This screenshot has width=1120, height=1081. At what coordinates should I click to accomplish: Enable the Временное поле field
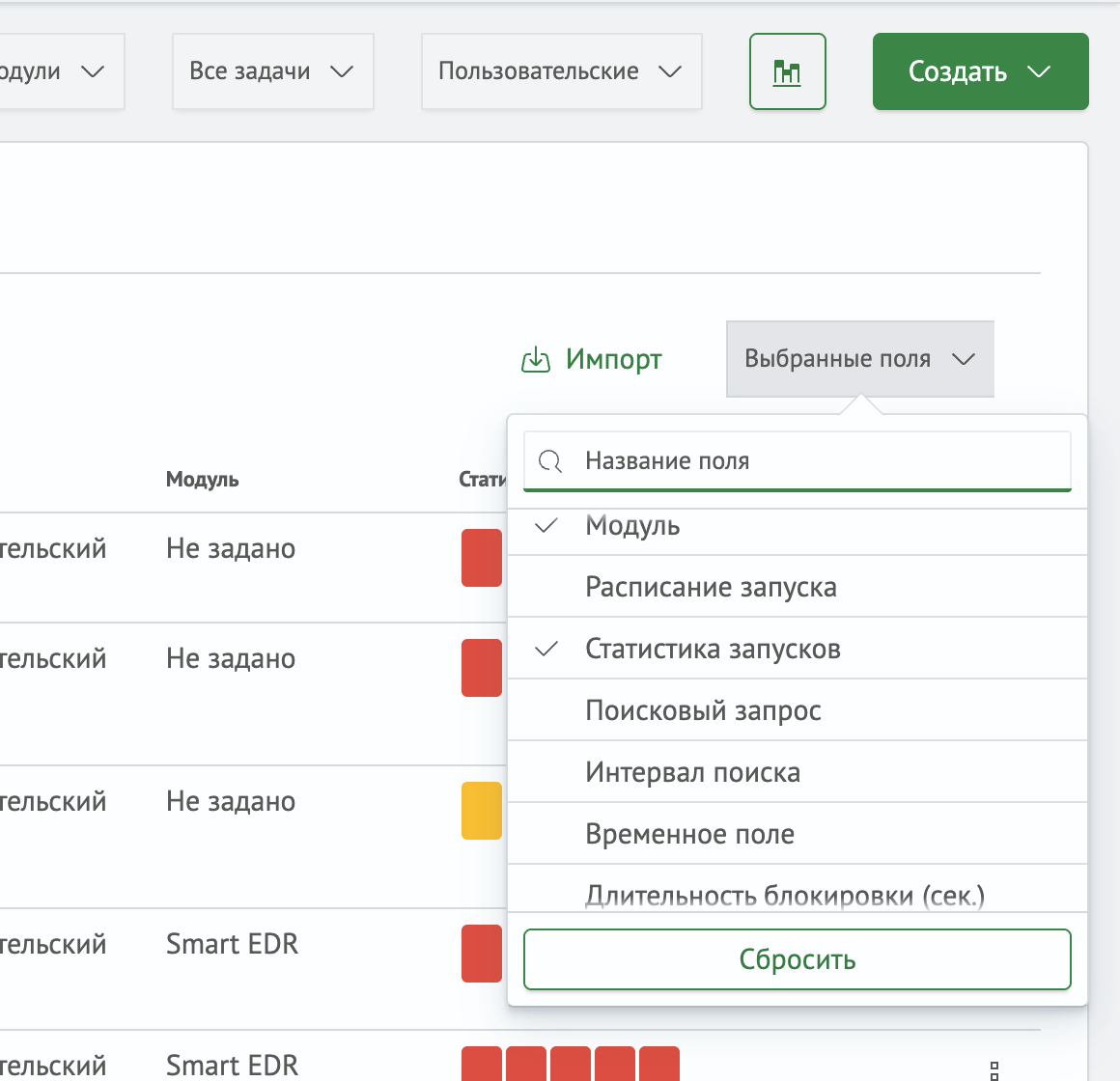[x=798, y=833]
